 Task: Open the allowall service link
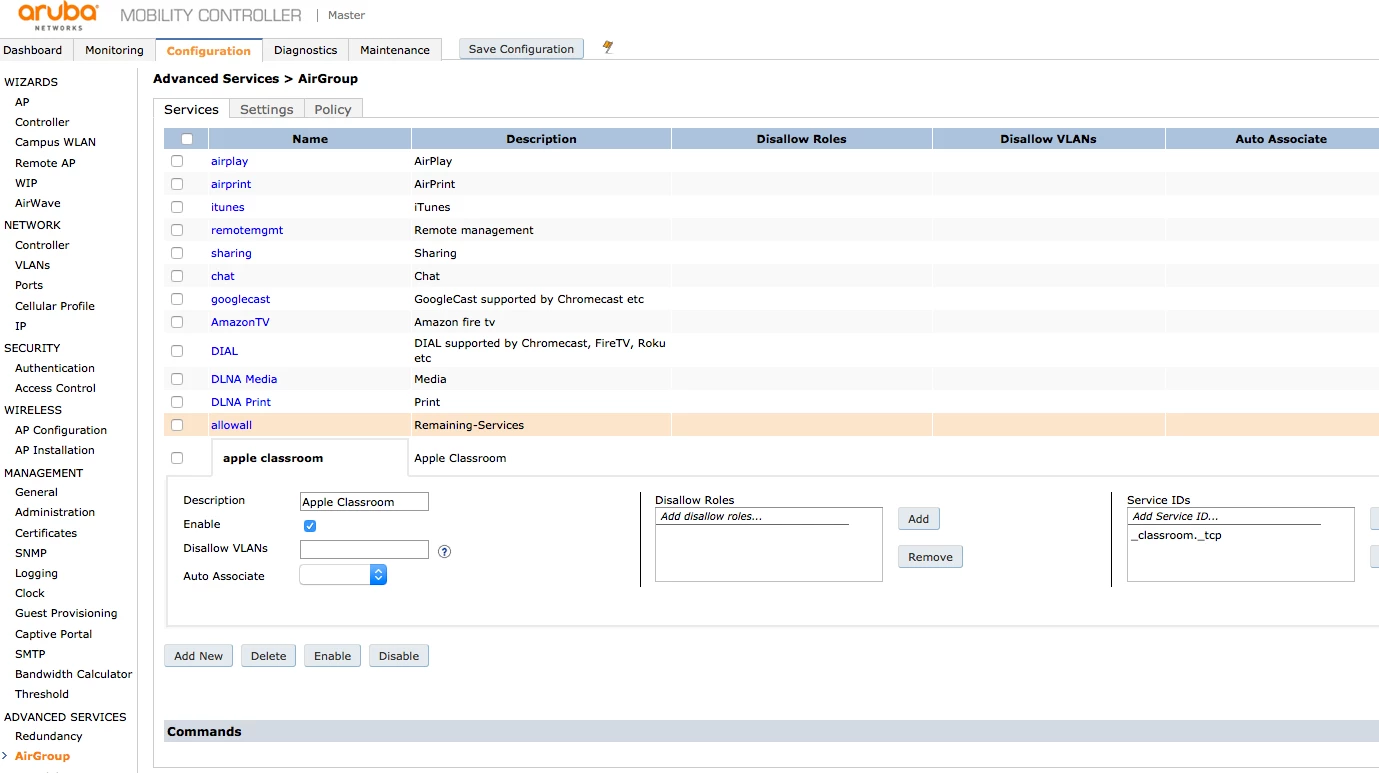[x=231, y=425]
